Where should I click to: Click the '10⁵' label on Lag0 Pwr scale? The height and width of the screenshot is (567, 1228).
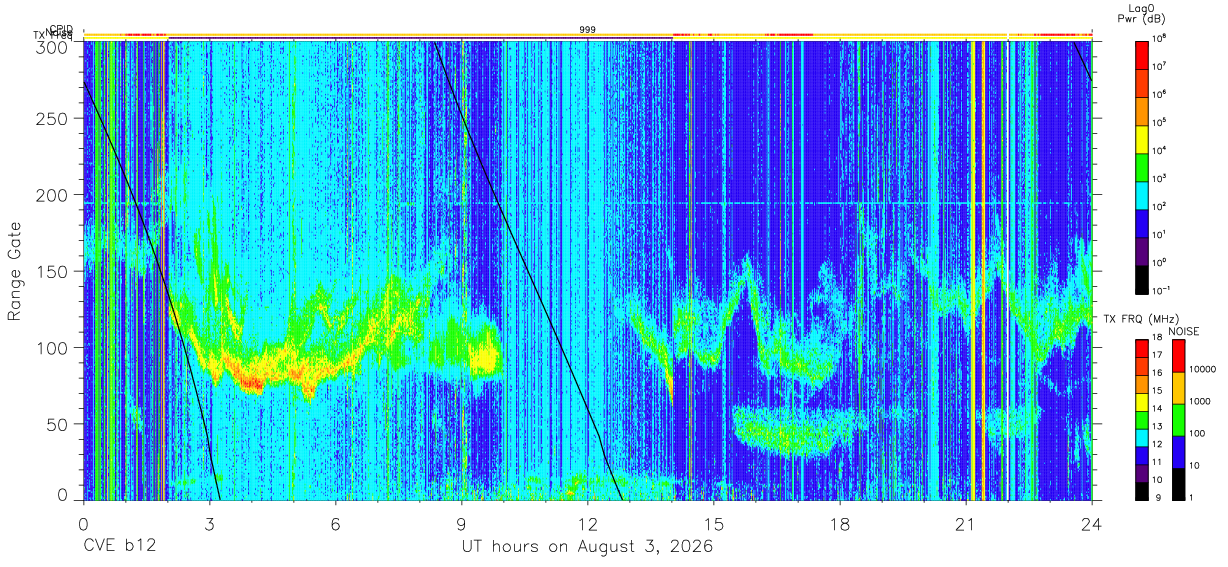[1160, 121]
